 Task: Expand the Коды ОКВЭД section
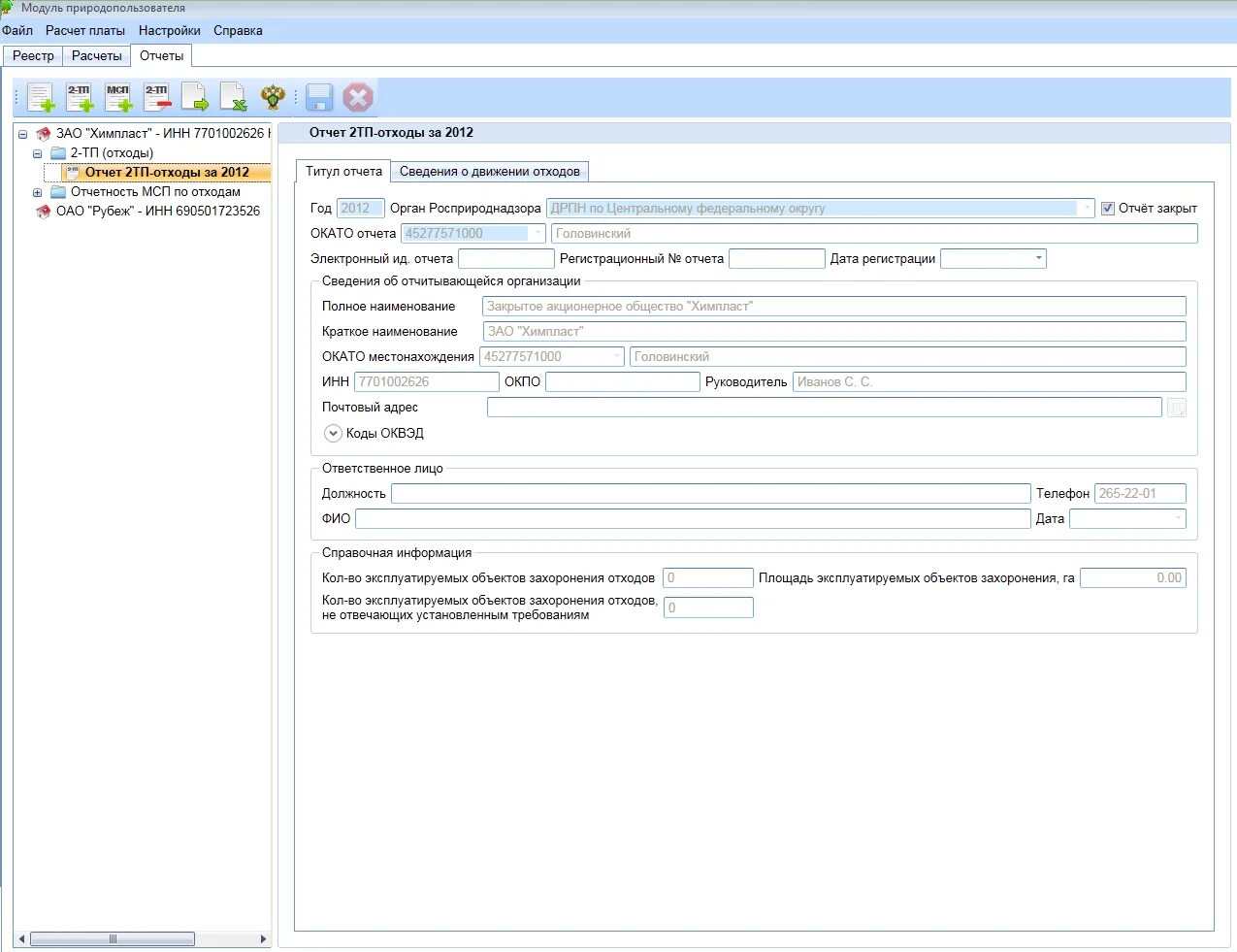click(x=333, y=434)
